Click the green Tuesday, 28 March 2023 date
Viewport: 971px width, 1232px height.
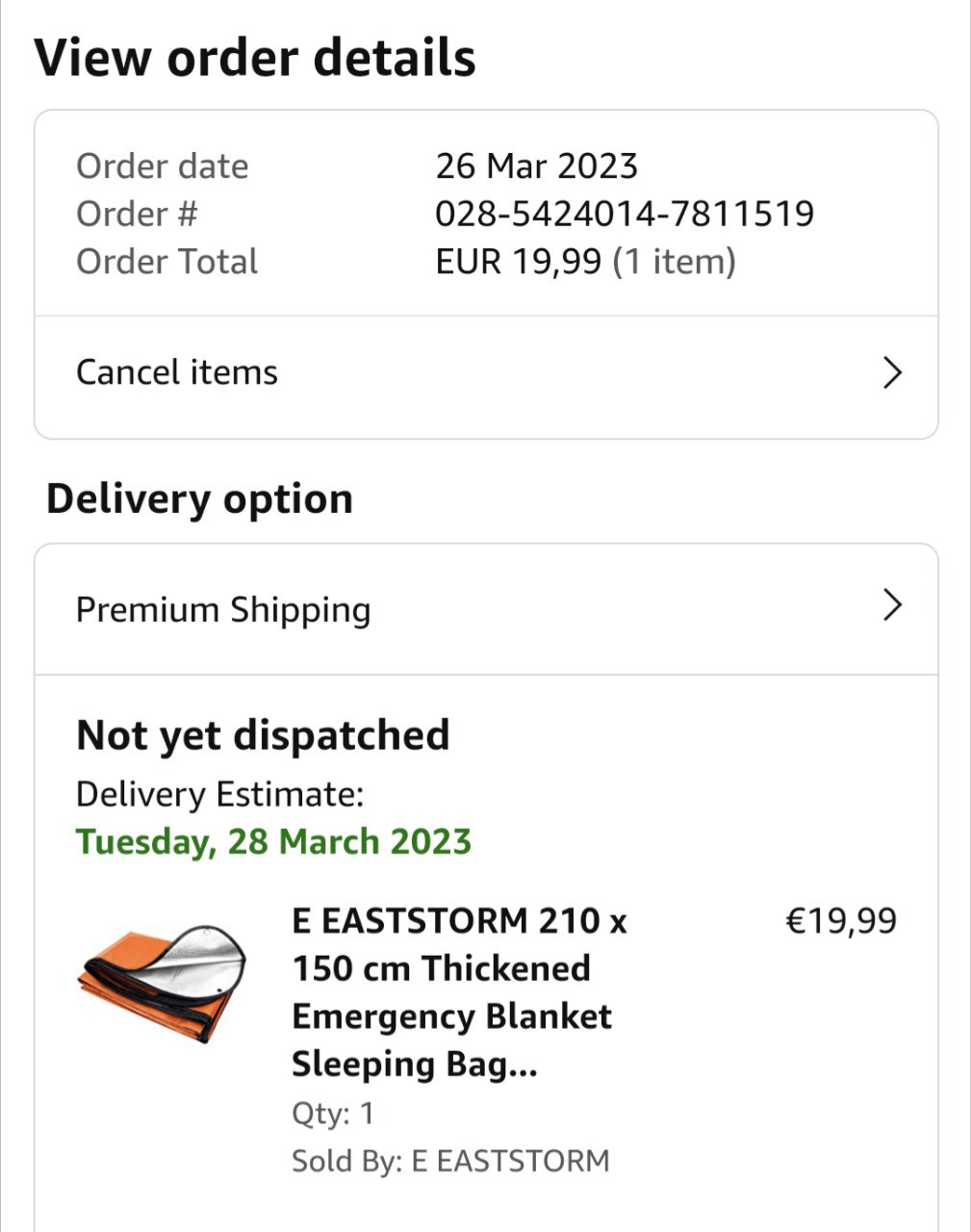click(x=273, y=841)
